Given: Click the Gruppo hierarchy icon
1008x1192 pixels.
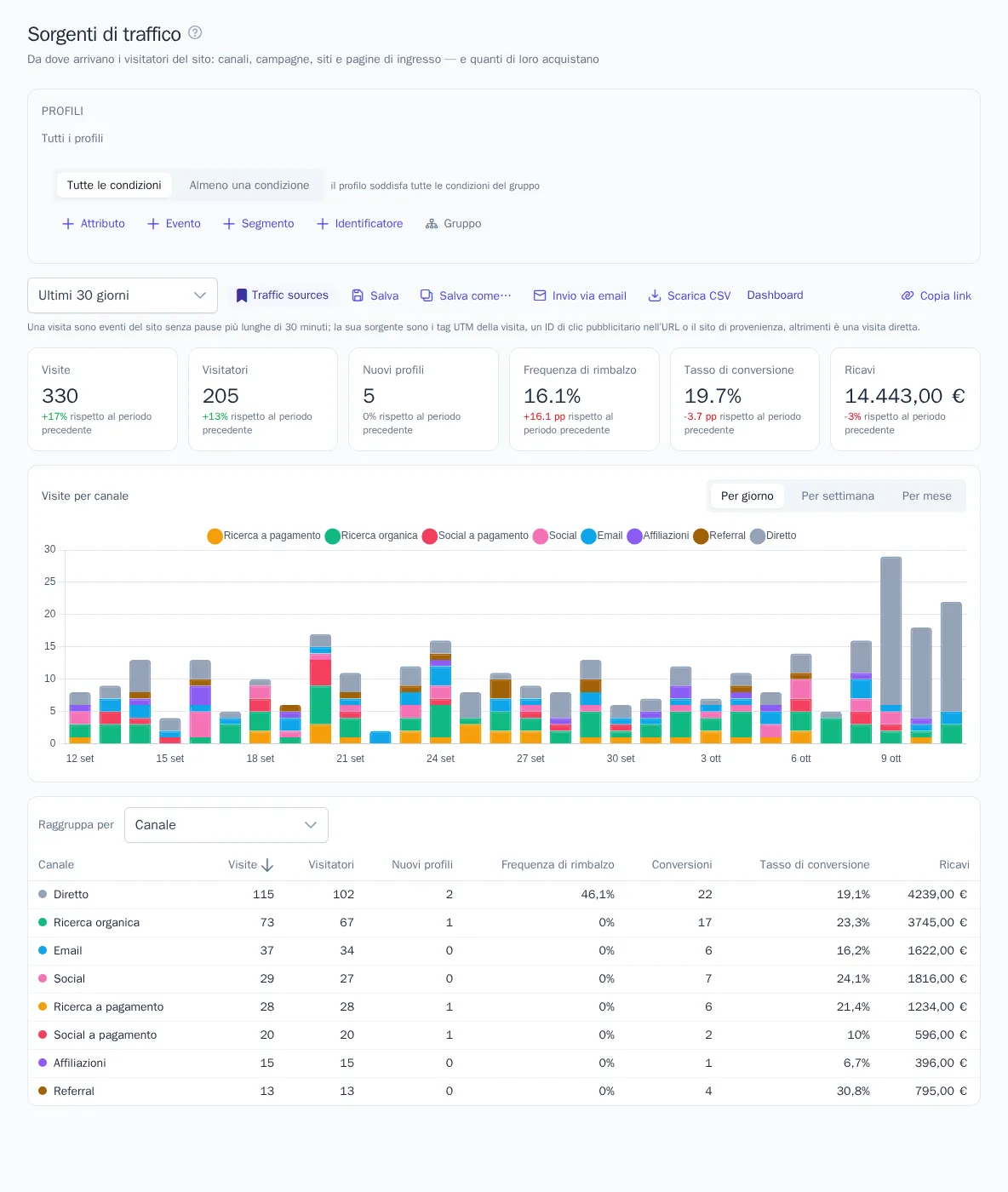Looking at the screenshot, I should click(432, 224).
